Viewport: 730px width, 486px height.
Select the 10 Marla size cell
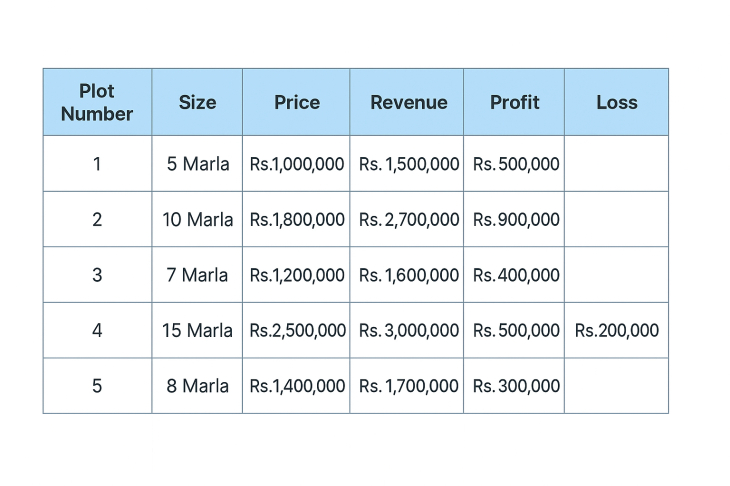click(198, 220)
